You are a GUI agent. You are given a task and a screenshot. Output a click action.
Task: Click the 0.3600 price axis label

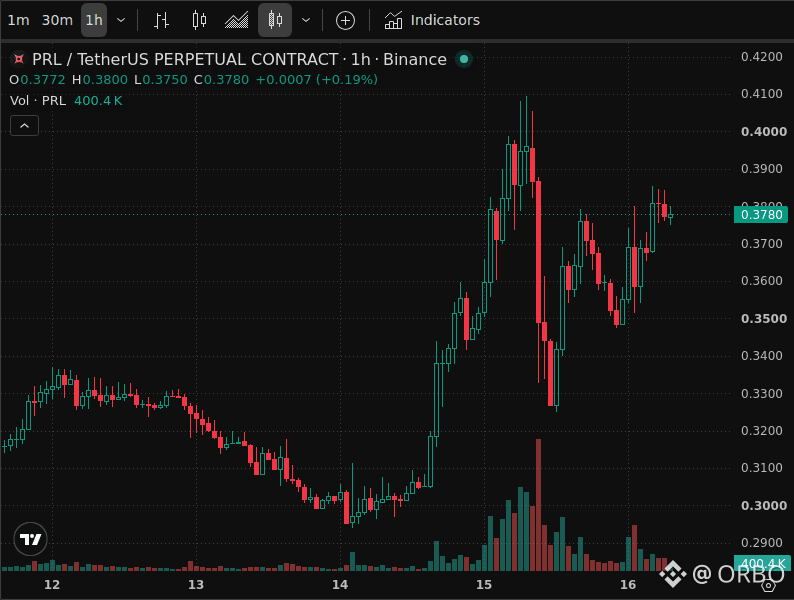762,281
